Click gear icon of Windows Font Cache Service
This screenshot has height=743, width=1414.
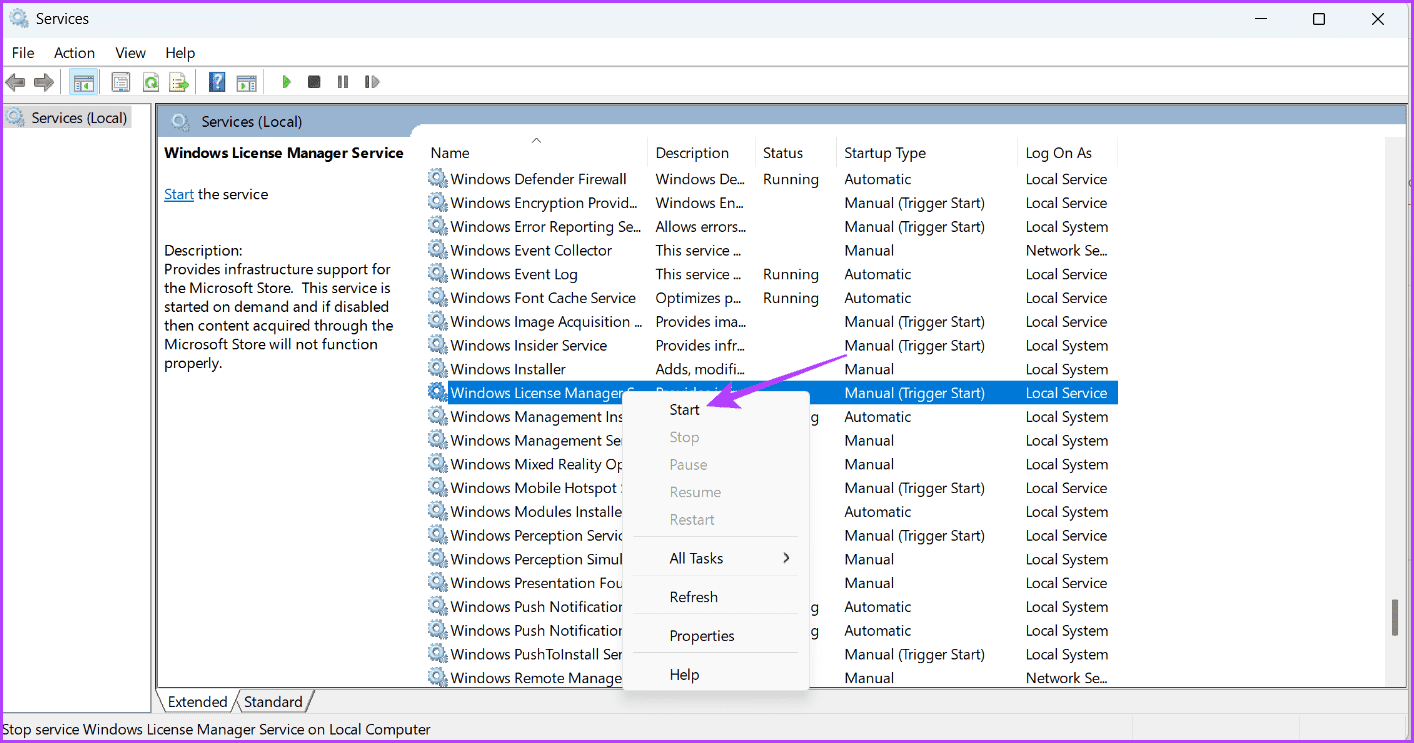pos(438,298)
